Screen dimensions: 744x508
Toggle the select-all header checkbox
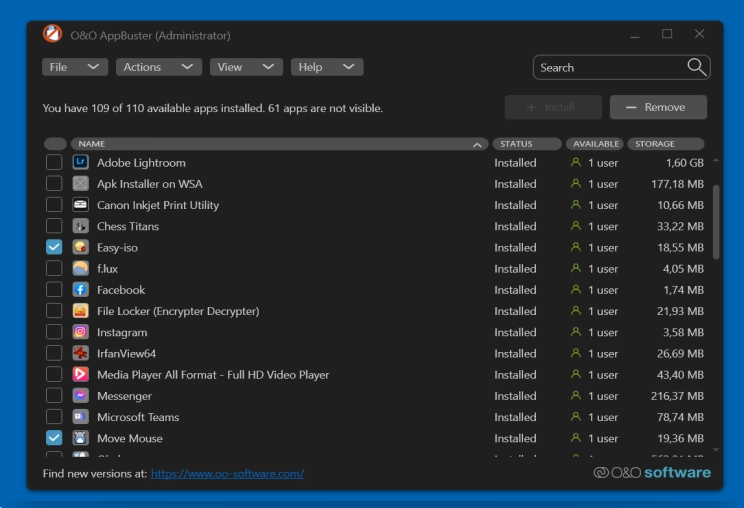coord(55,144)
